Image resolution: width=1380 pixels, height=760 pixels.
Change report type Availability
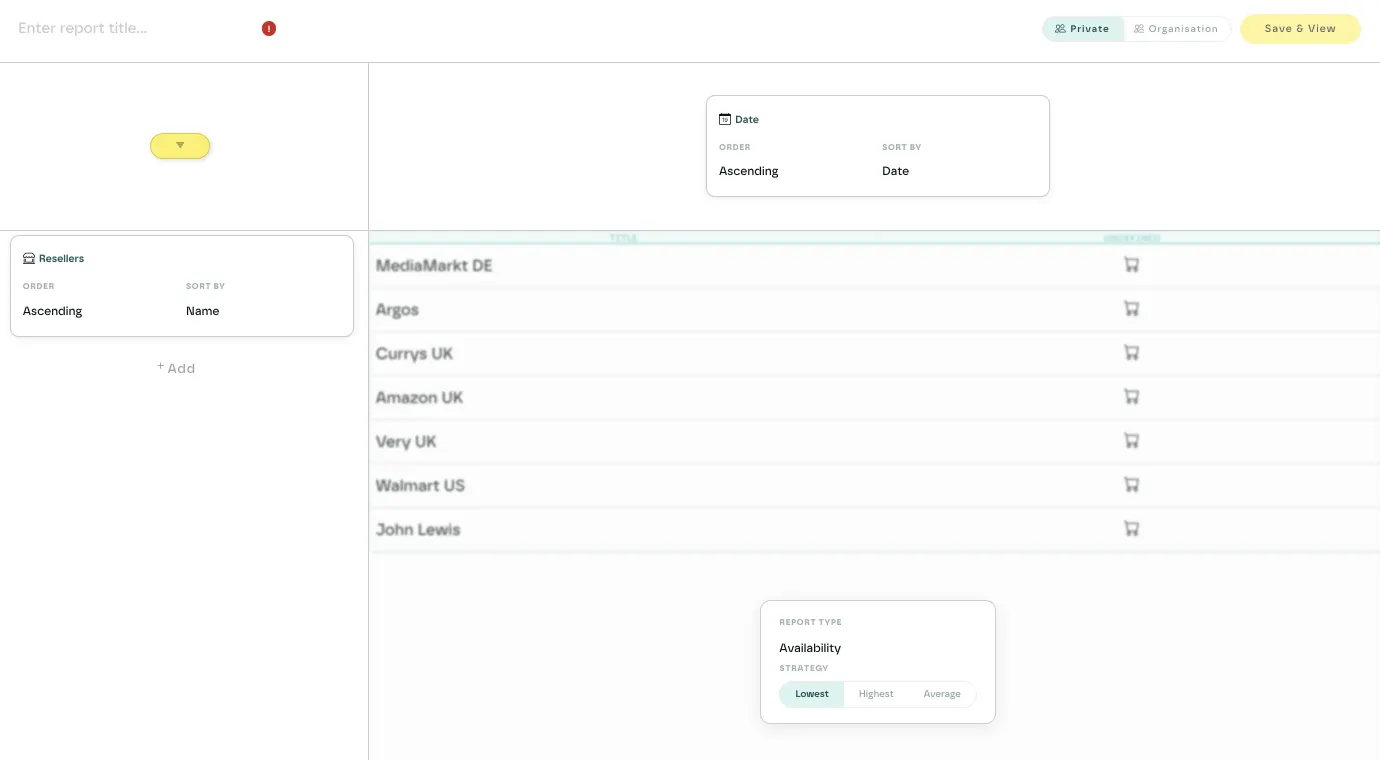click(810, 648)
